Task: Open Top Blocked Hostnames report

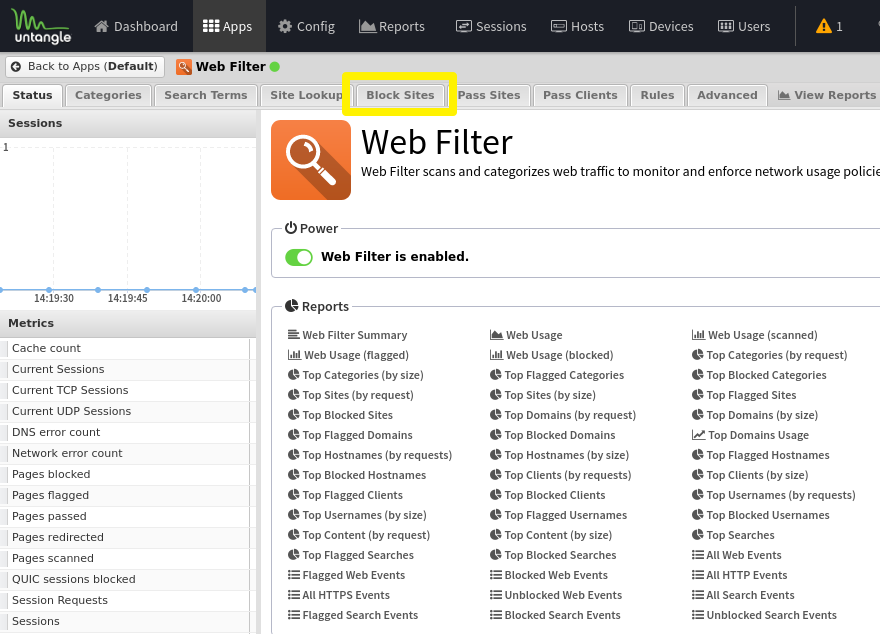Action: [x=357, y=475]
